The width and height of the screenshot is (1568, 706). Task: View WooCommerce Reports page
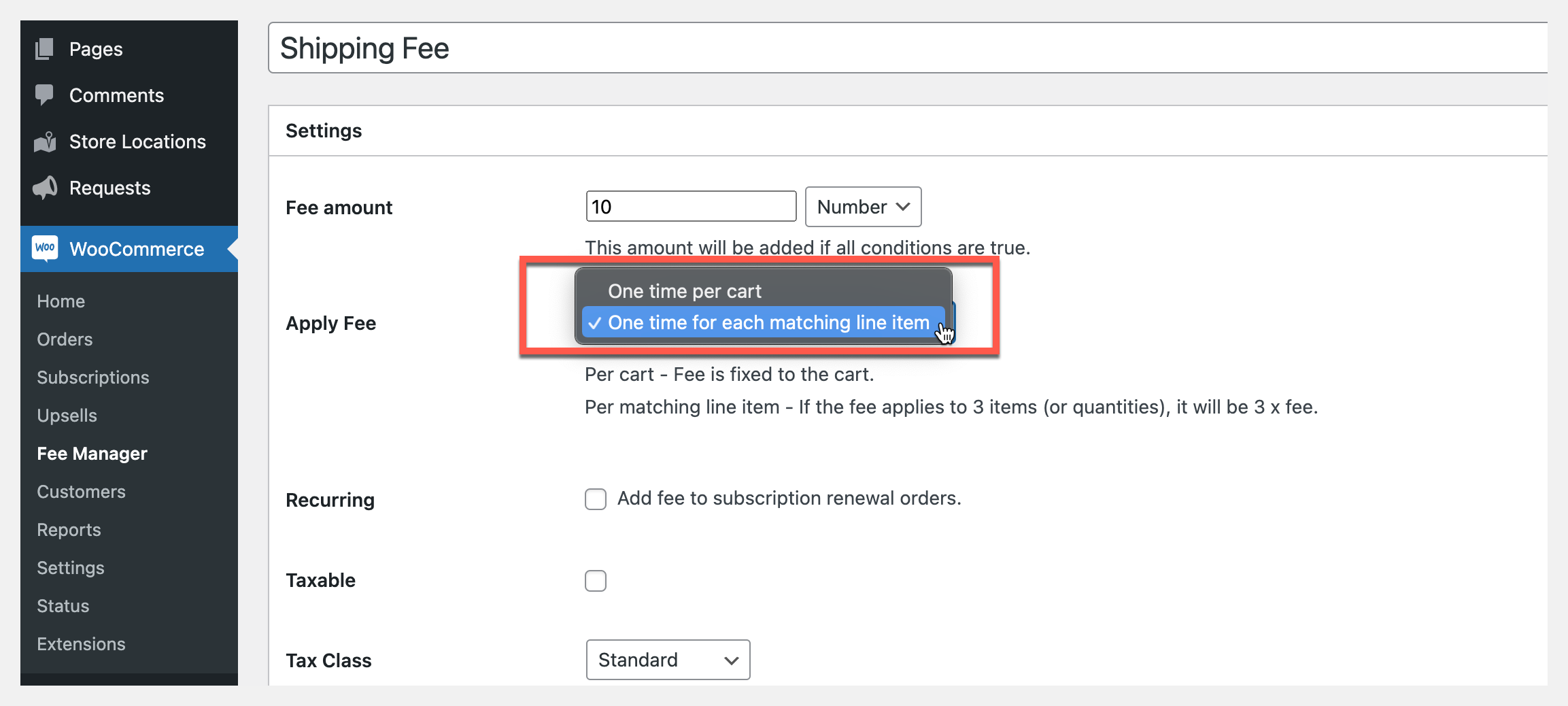click(69, 530)
